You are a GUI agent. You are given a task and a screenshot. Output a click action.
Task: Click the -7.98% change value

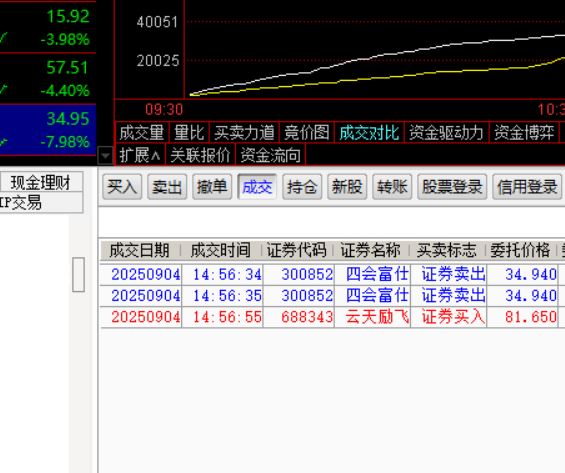65,142
